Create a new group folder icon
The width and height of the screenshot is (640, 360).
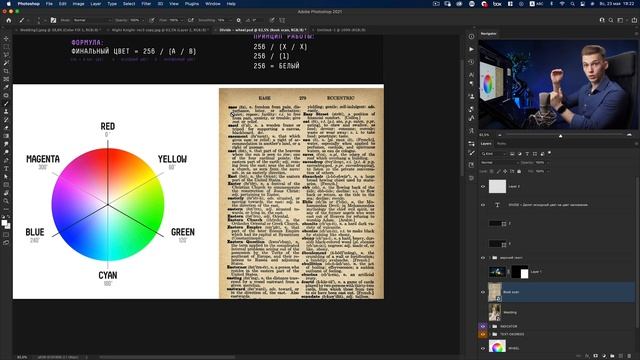point(612,356)
